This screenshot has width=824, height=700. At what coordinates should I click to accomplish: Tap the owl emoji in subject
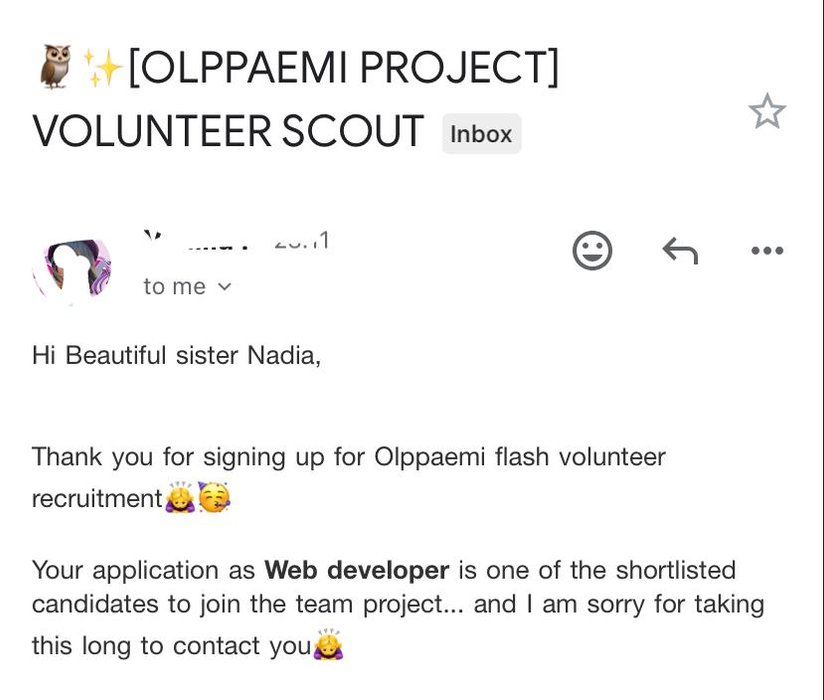coord(56,67)
